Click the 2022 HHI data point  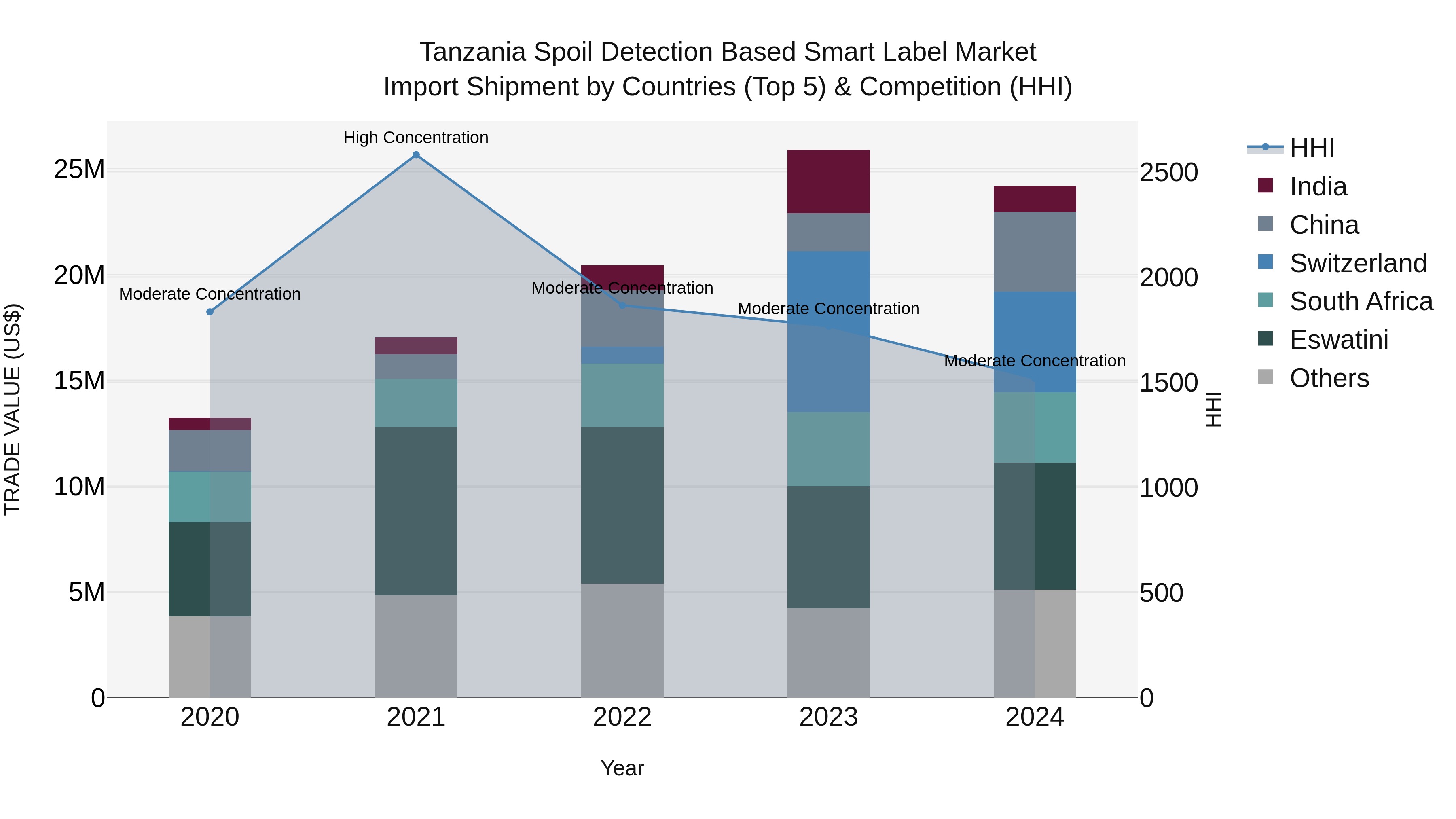(622, 305)
